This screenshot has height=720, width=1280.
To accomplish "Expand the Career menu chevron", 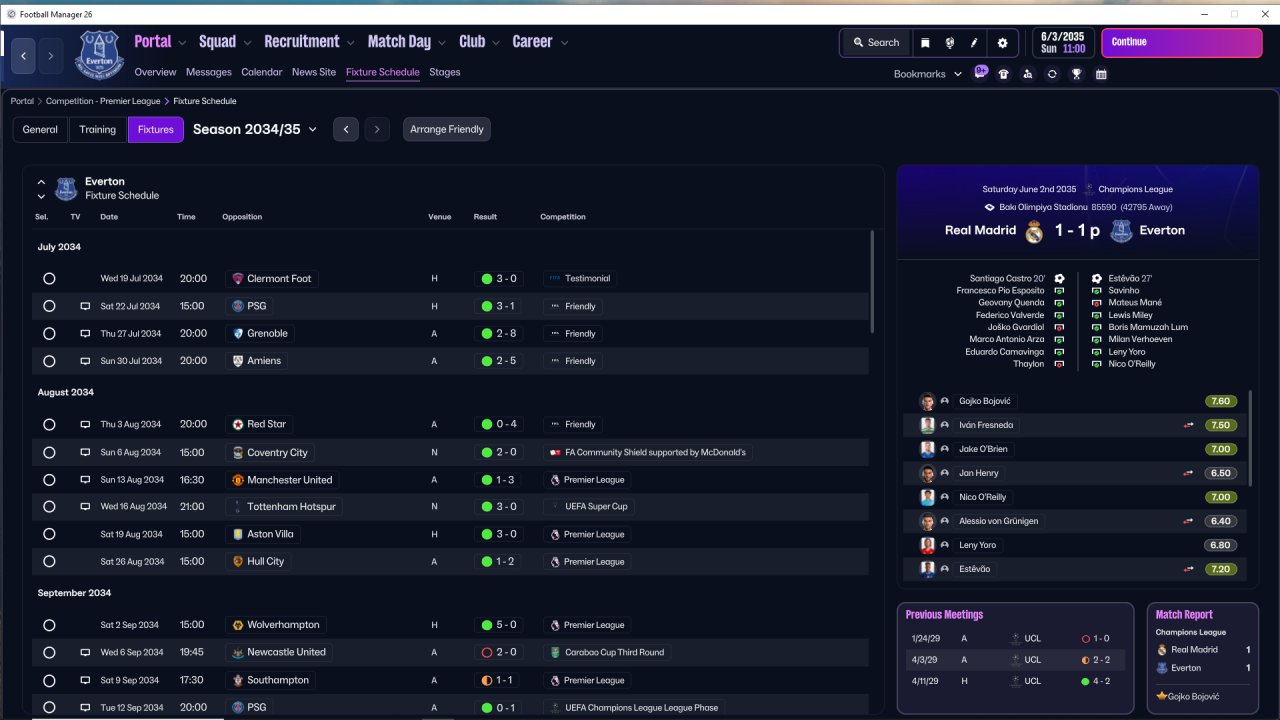I will [564, 43].
